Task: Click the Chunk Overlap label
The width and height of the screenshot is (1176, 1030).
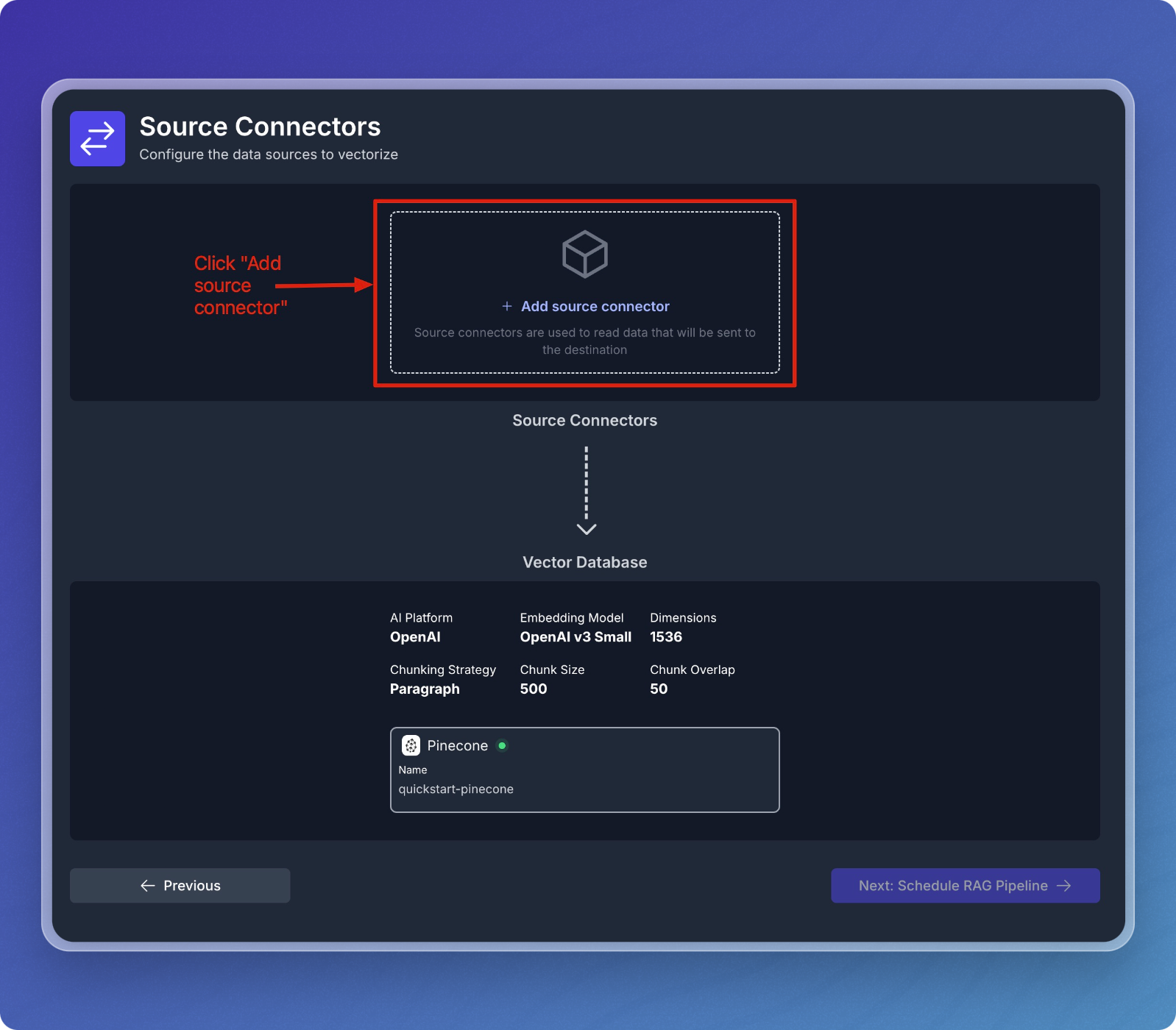Action: click(x=693, y=669)
